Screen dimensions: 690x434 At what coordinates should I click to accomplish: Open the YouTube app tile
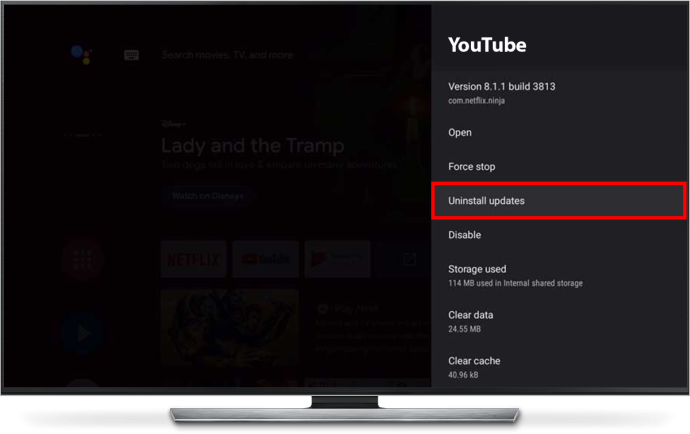pyautogui.click(x=265, y=259)
